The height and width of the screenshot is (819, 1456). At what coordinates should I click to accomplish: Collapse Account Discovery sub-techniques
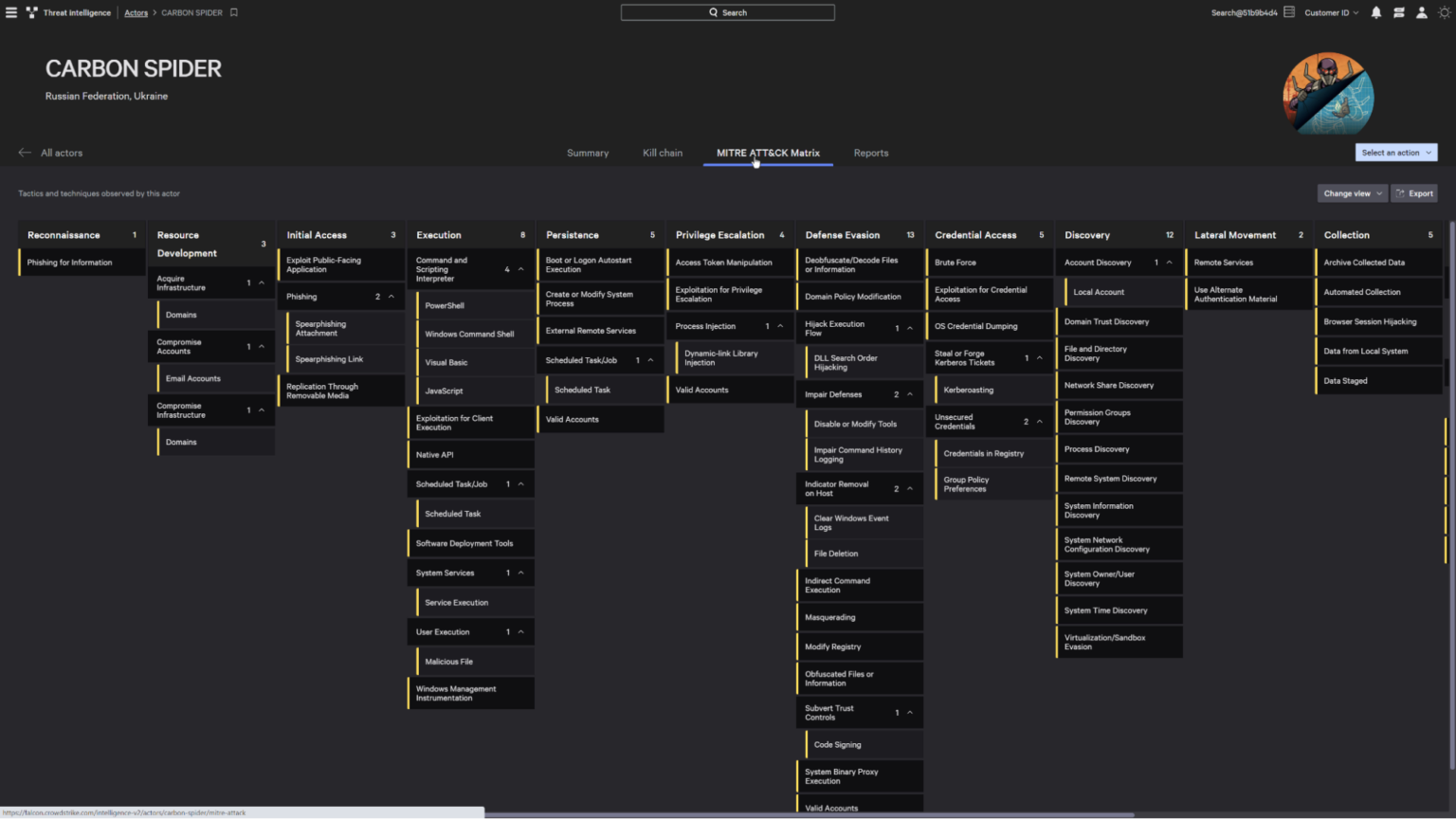pyautogui.click(x=1169, y=262)
